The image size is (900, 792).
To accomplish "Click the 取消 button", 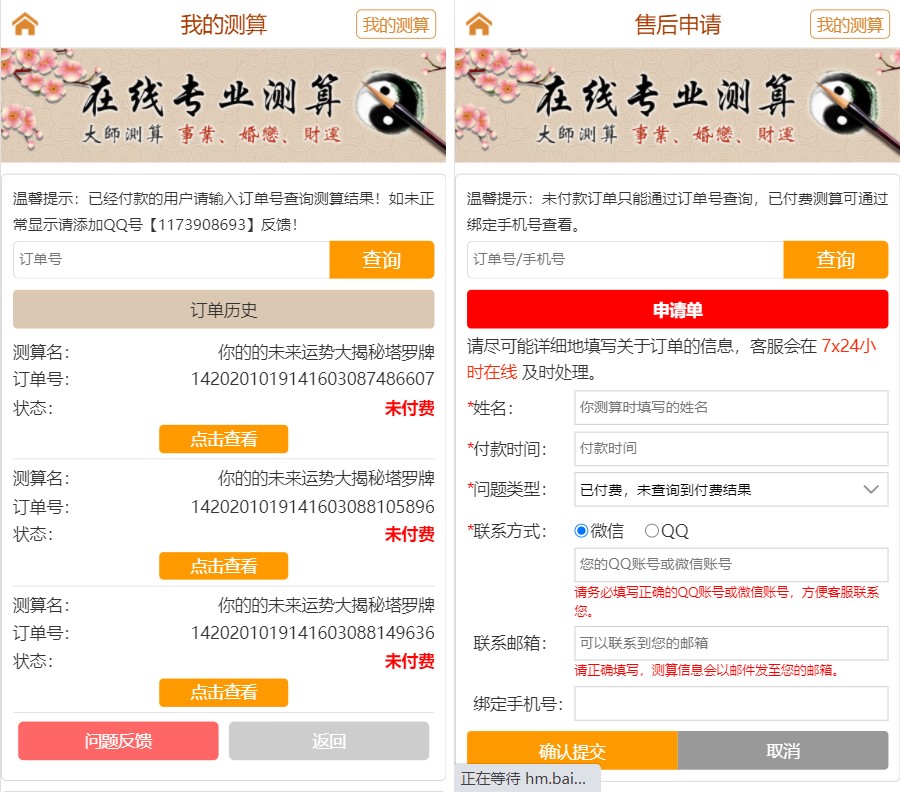I will click(x=783, y=751).
